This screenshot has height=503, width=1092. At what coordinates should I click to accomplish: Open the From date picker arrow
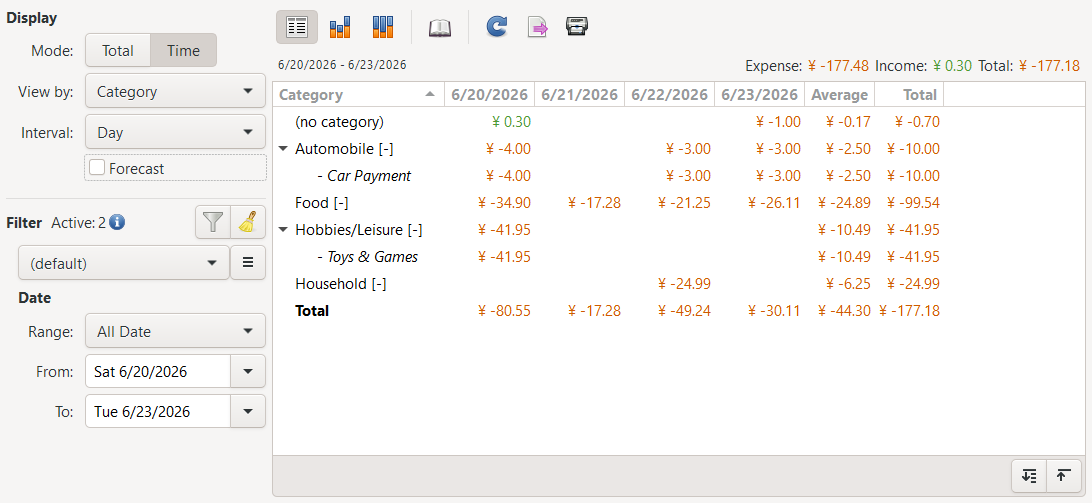pyautogui.click(x=248, y=371)
